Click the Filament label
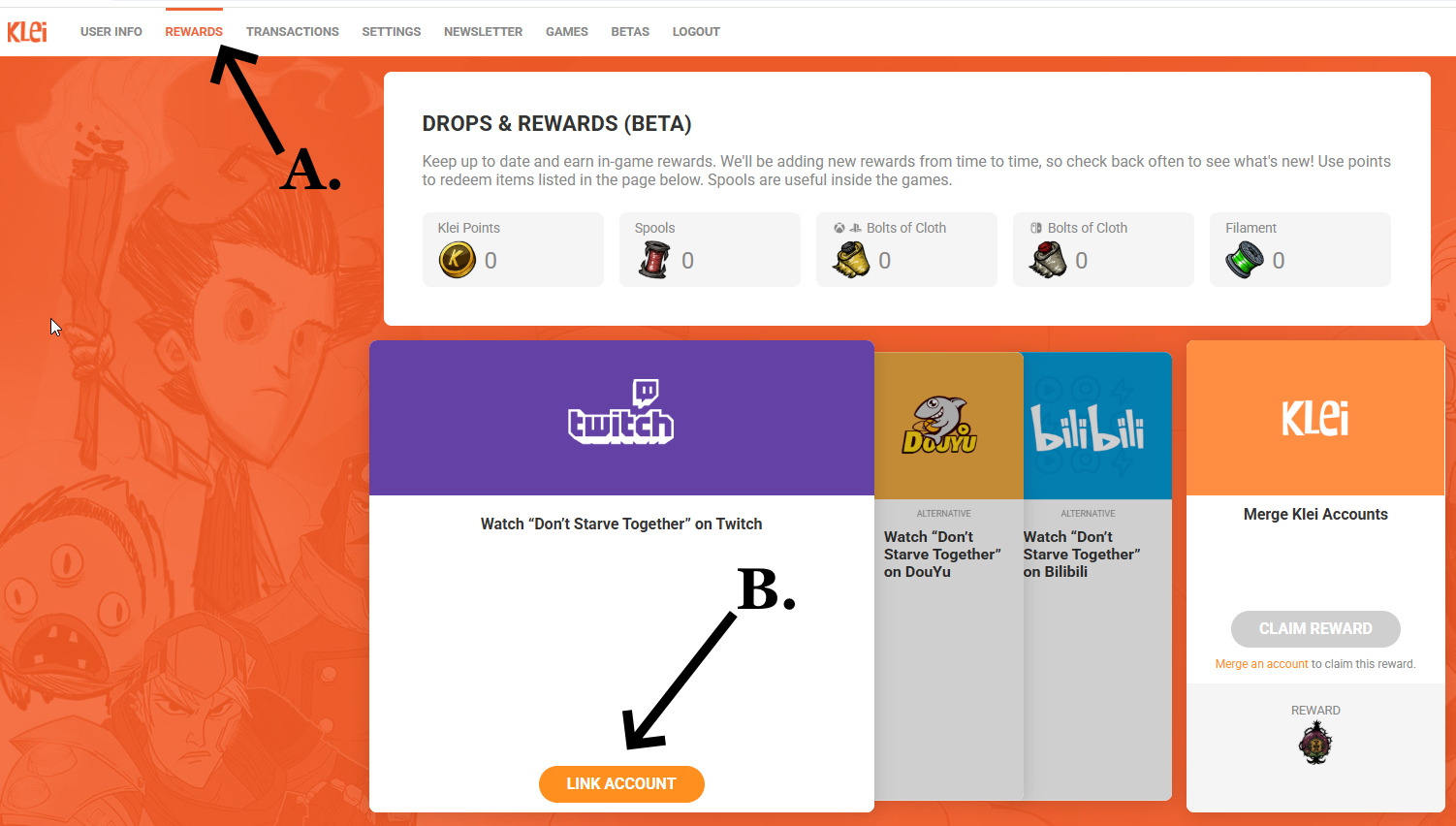 click(x=1250, y=228)
